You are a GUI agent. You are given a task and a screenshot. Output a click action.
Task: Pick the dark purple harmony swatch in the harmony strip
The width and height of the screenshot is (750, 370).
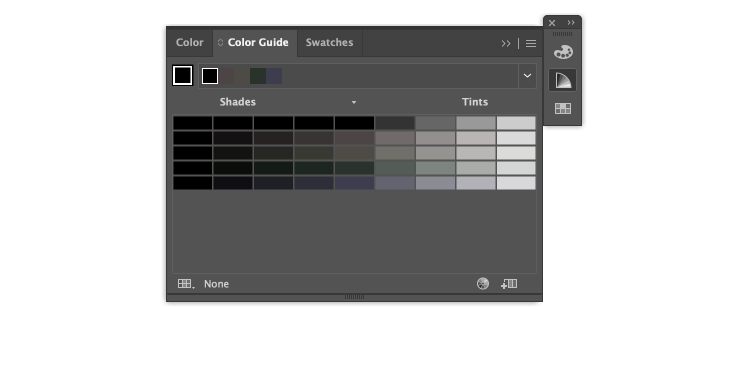pos(274,76)
